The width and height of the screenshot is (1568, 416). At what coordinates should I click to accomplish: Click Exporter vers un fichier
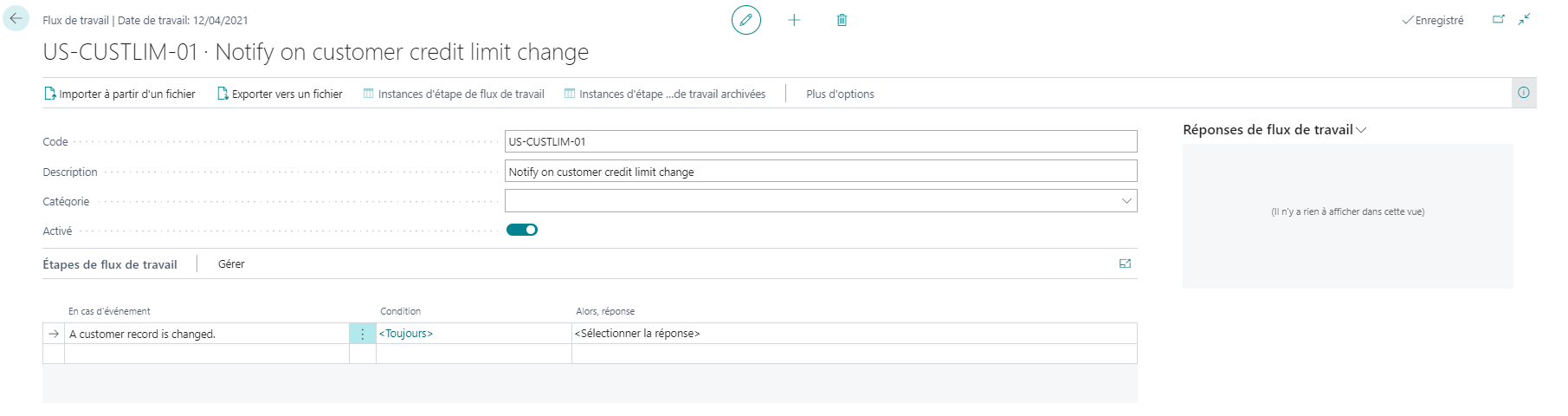pyautogui.click(x=280, y=94)
